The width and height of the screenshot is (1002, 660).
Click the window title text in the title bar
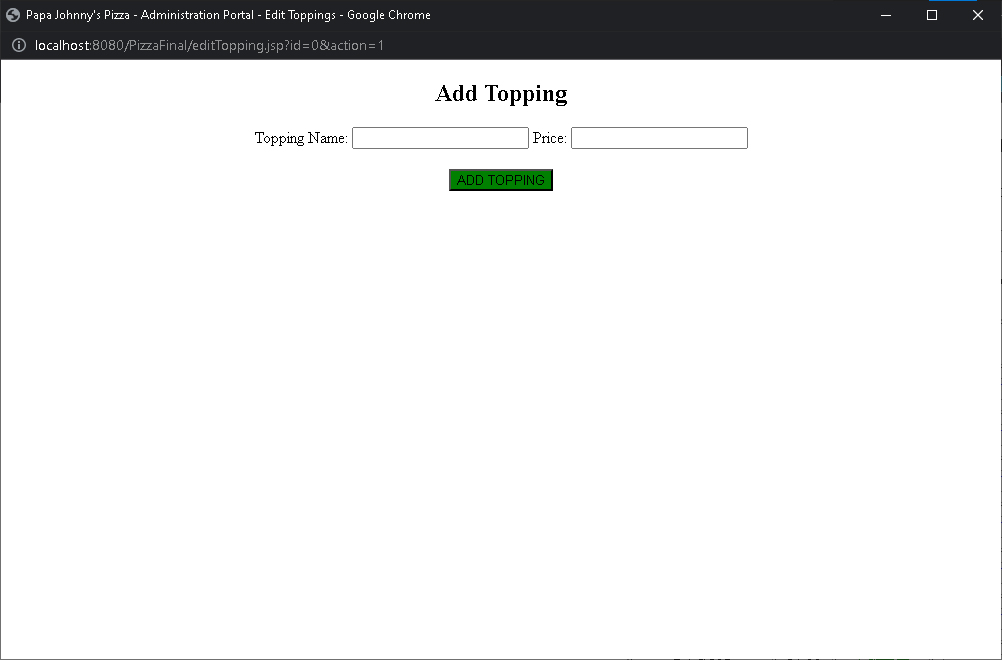[228, 15]
